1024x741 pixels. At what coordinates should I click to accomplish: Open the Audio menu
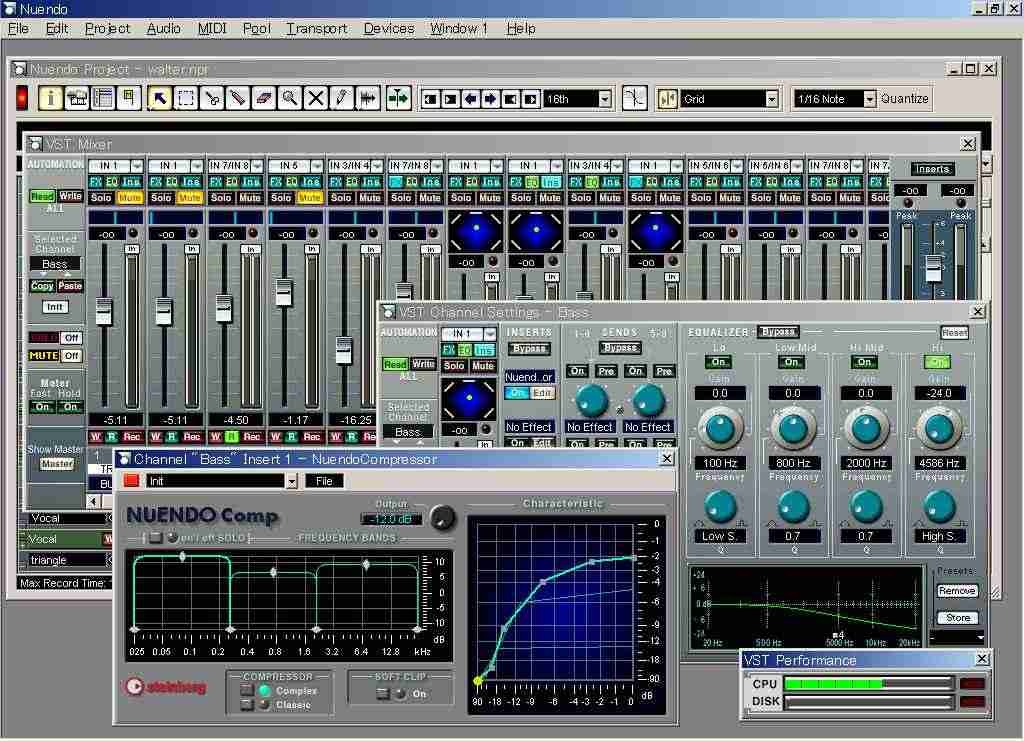point(163,29)
